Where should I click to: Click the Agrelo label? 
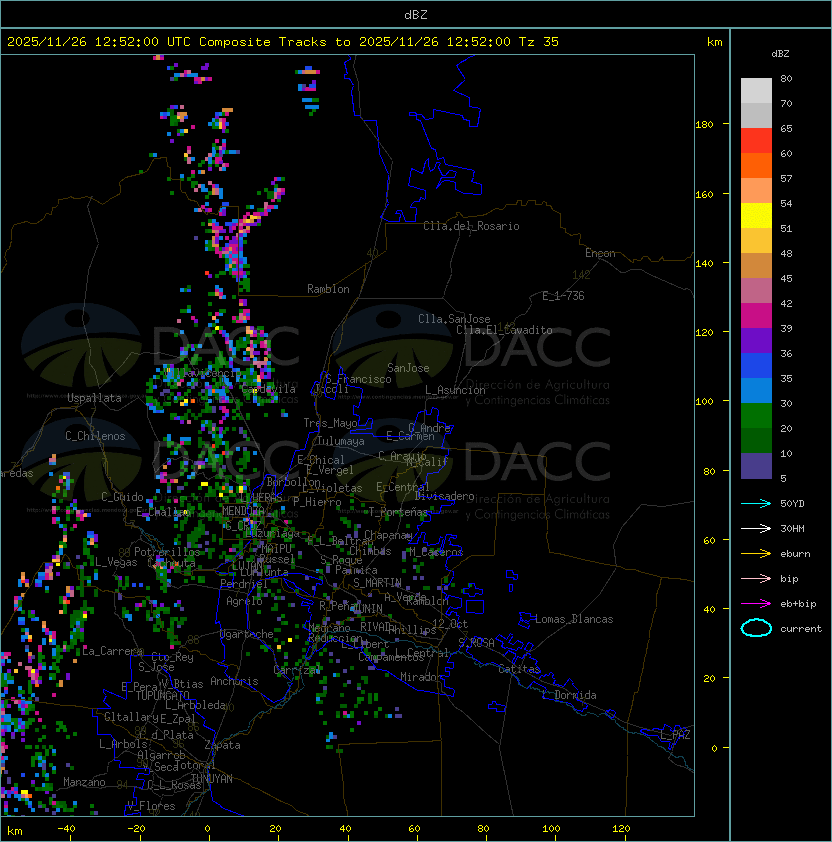click(x=244, y=601)
